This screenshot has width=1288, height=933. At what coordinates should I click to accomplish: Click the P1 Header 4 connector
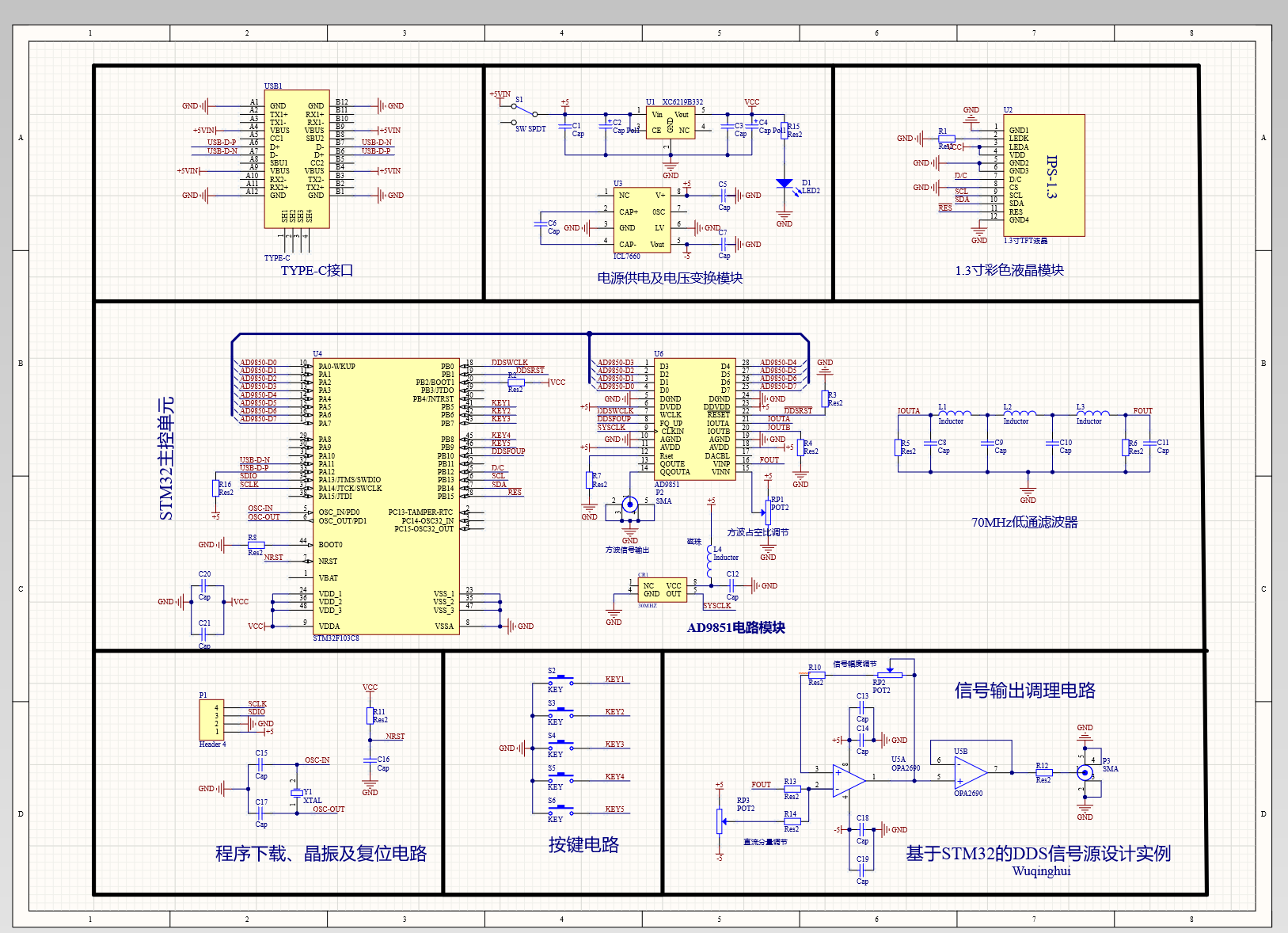(x=211, y=720)
